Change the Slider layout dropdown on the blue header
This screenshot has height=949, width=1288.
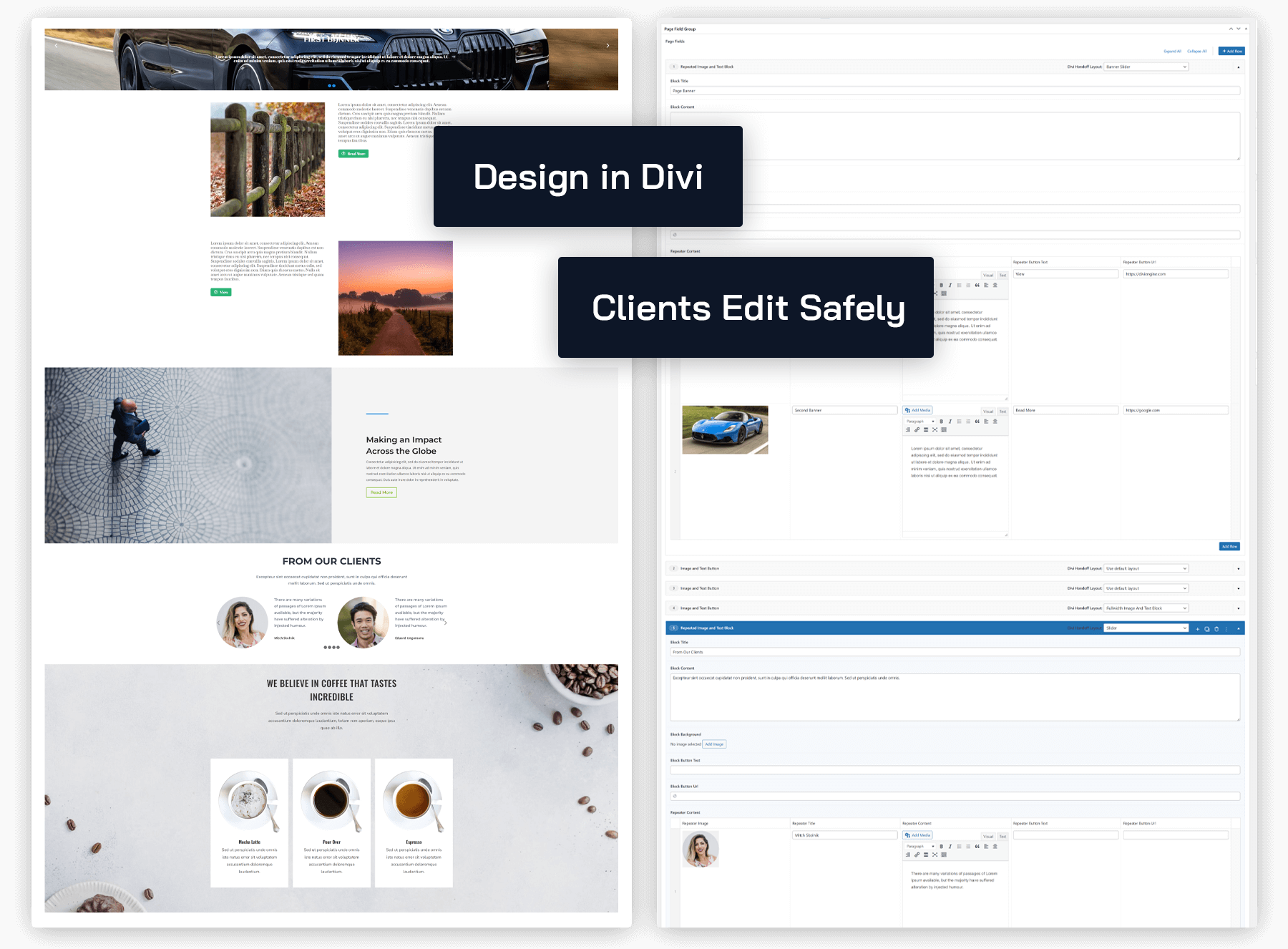click(x=1146, y=628)
